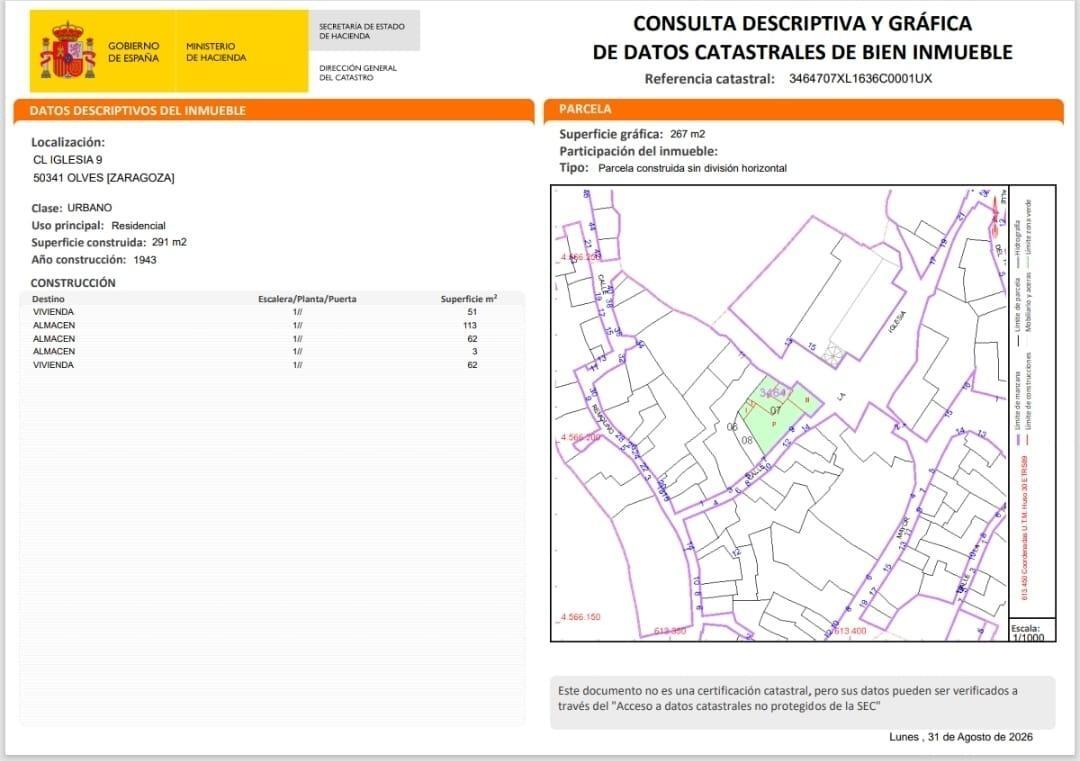Screen dimensions: 1080x761
Task: Click the top "4.566.250" coordinate label on map
Action: point(581,257)
